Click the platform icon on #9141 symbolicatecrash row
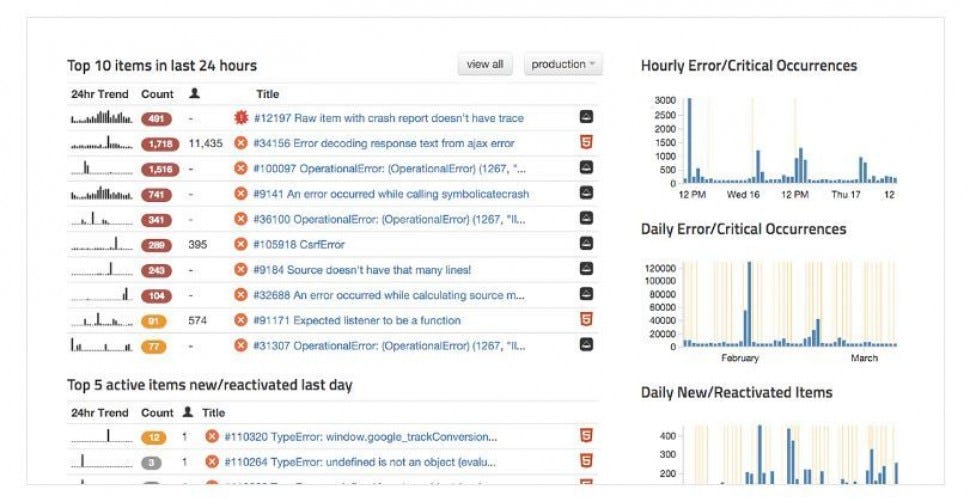Image resolution: width=970 pixels, height=502 pixels. [586, 193]
